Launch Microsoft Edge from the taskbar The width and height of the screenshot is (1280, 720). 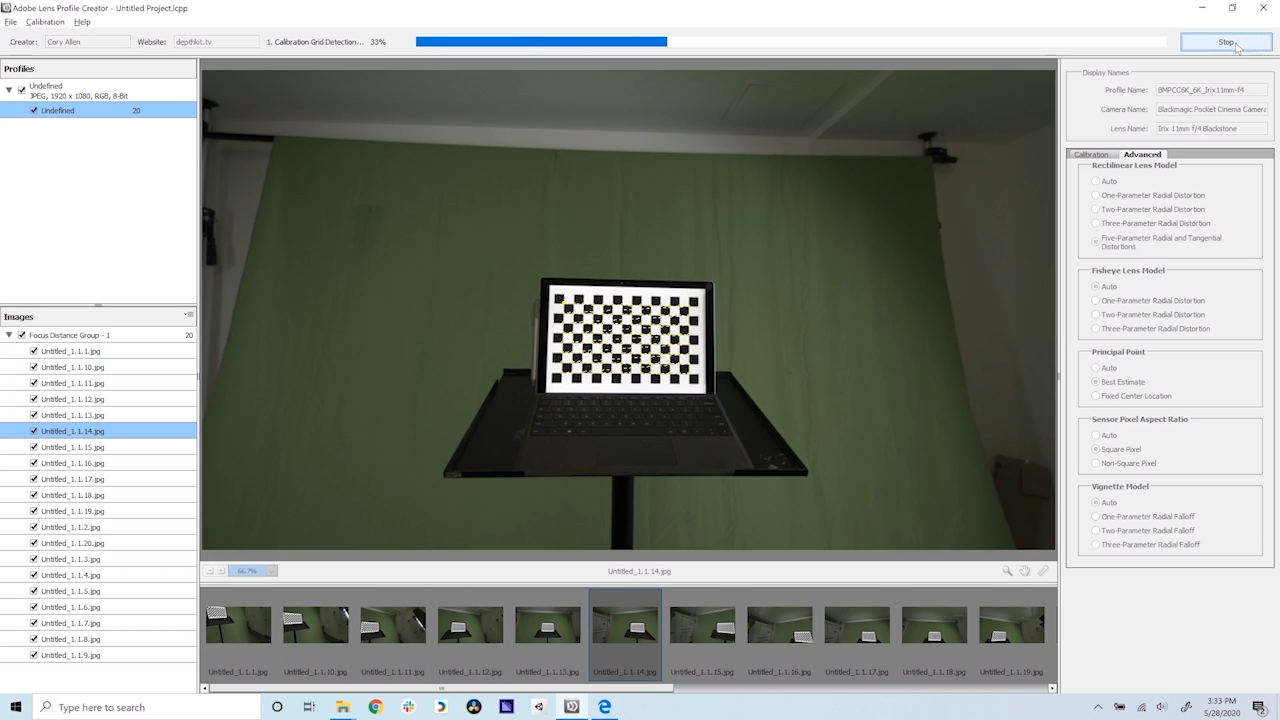pos(604,707)
